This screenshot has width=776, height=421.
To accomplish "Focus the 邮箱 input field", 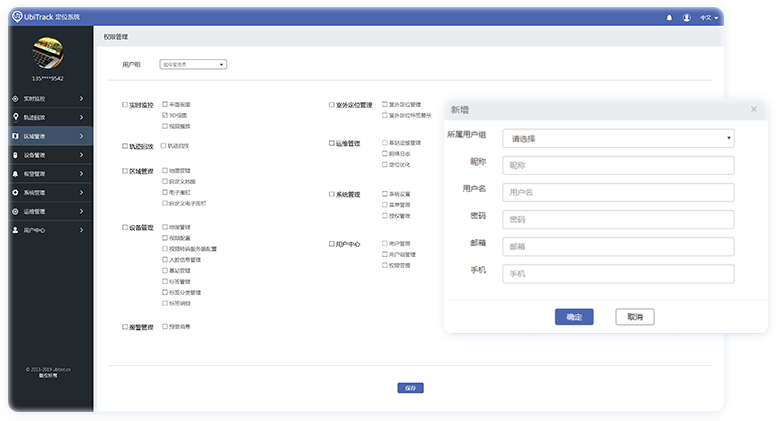I will (618, 247).
